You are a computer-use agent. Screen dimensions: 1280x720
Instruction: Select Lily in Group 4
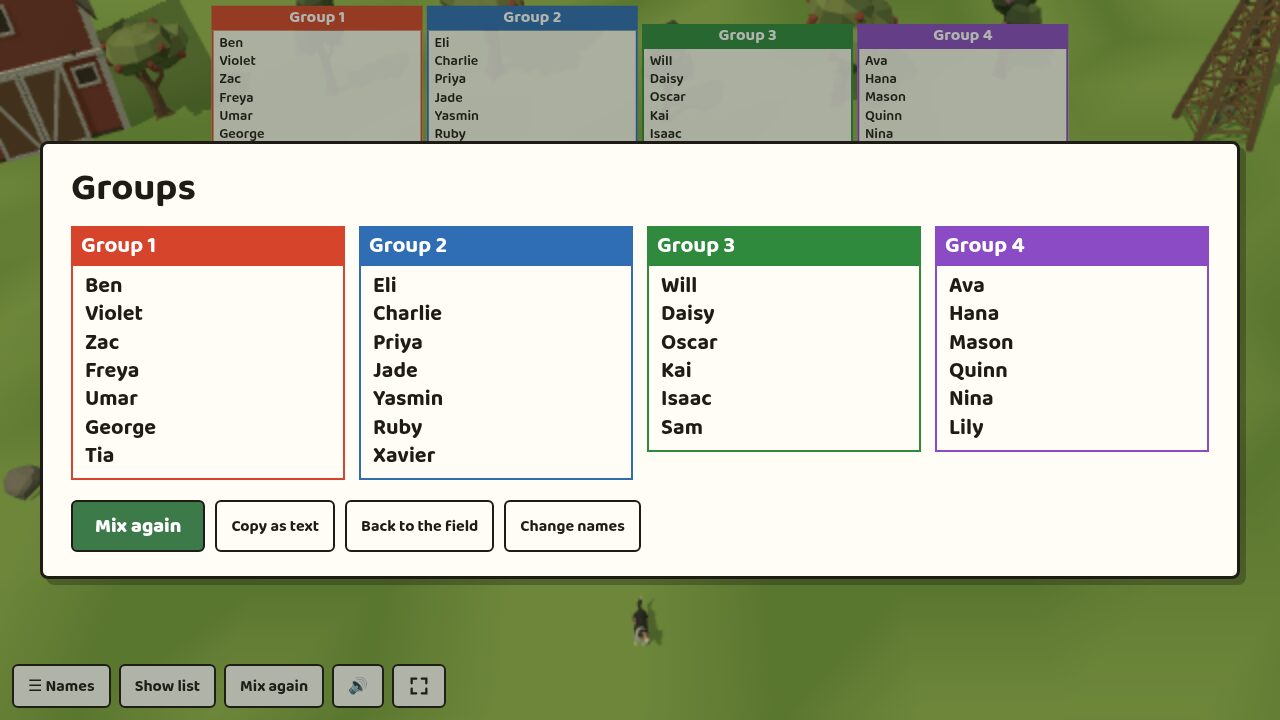(966, 427)
